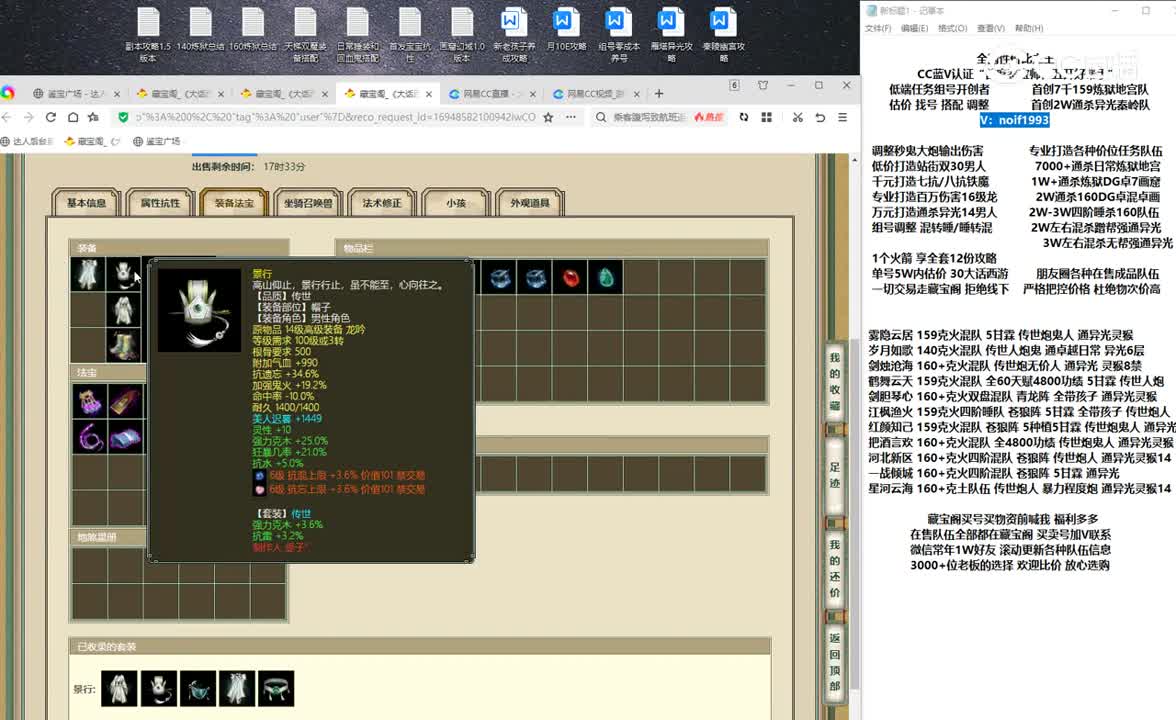Open the address bar three-dots menu
Image resolution: width=1176 pixels, height=720 pixels.
point(571,117)
